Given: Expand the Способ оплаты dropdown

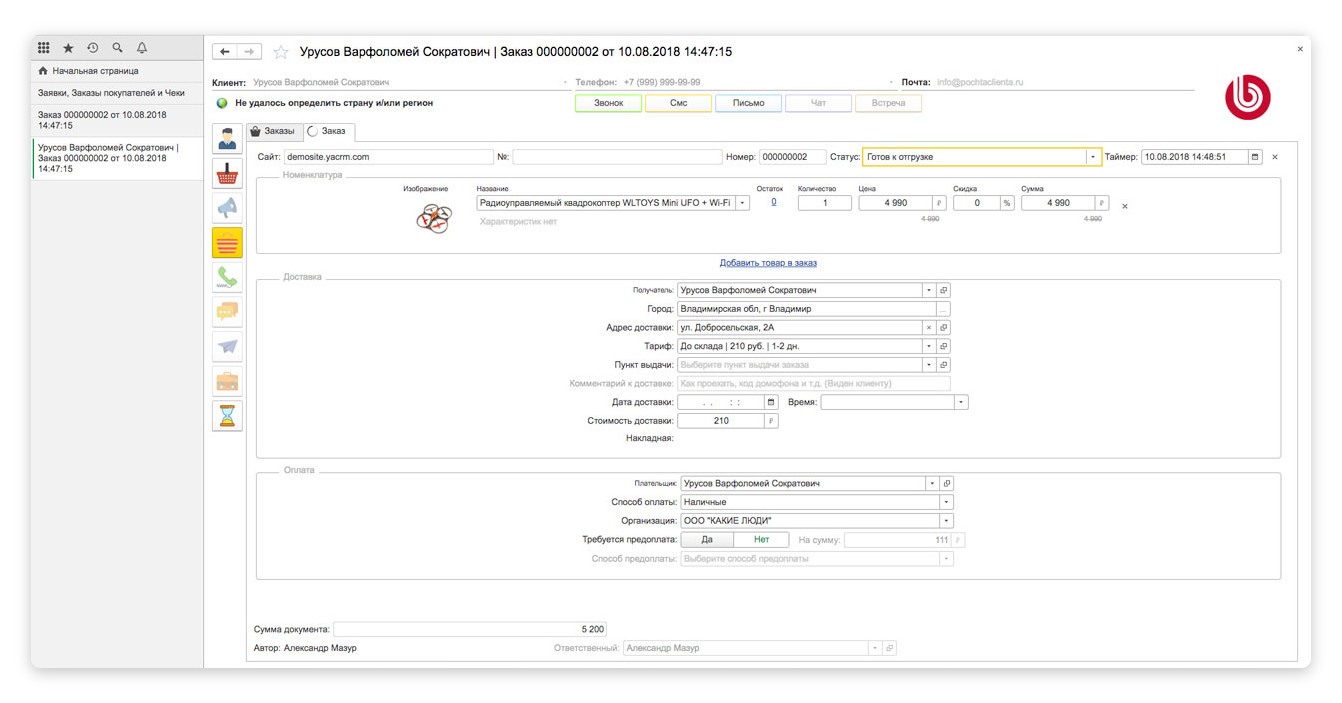Looking at the screenshot, I should pos(946,502).
